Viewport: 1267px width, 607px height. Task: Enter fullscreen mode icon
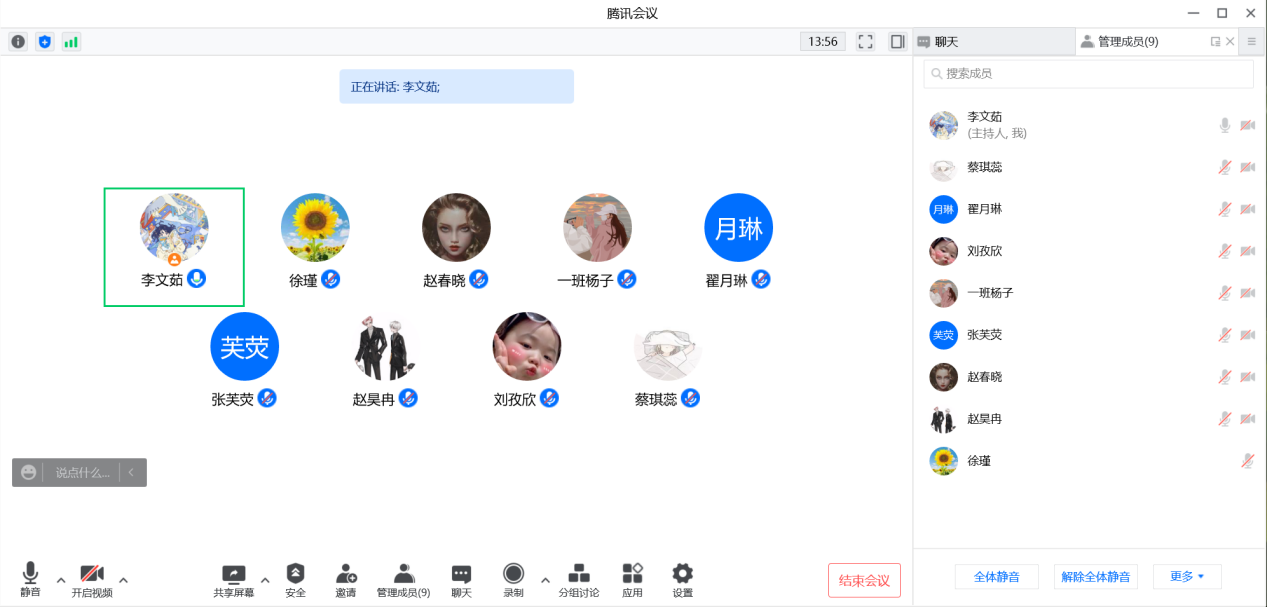click(x=866, y=42)
